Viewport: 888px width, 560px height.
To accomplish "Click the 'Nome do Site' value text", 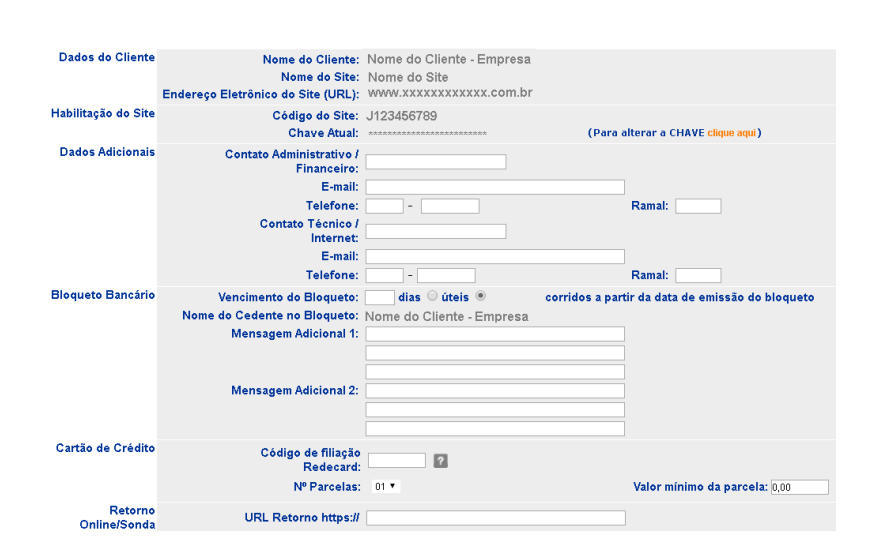I will click(x=408, y=78).
